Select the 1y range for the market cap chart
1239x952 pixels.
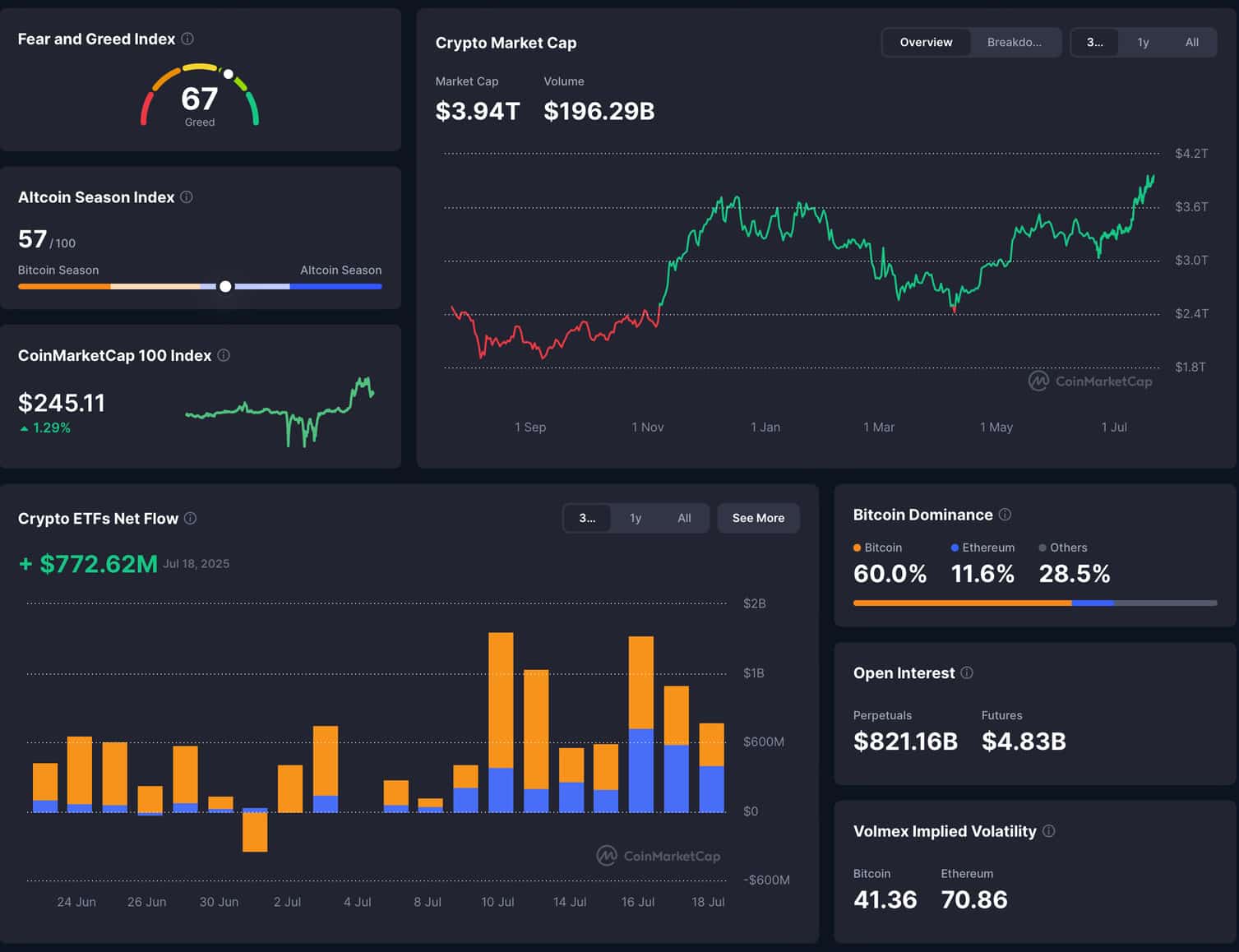coord(1143,42)
